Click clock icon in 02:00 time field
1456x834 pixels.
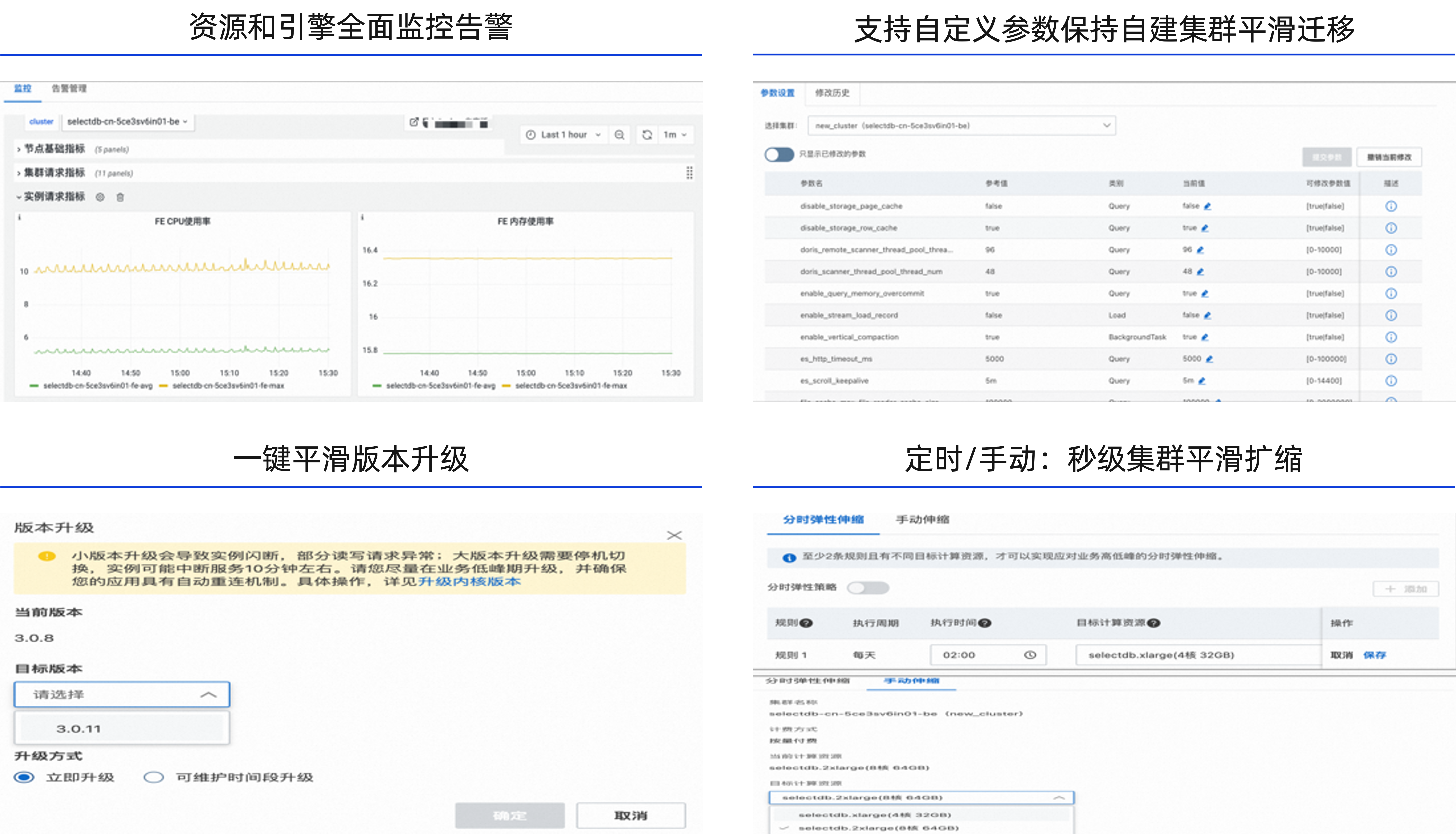coord(1030,655)
